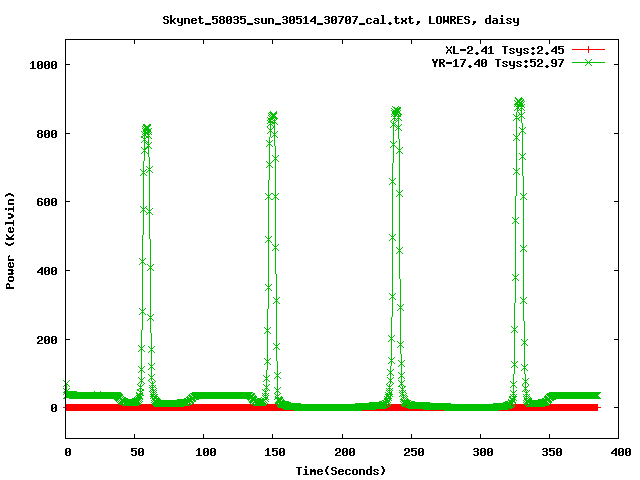Click the x-axis value 300
The width and height of the screenshot is (640, 480).
tap(482, 452)
